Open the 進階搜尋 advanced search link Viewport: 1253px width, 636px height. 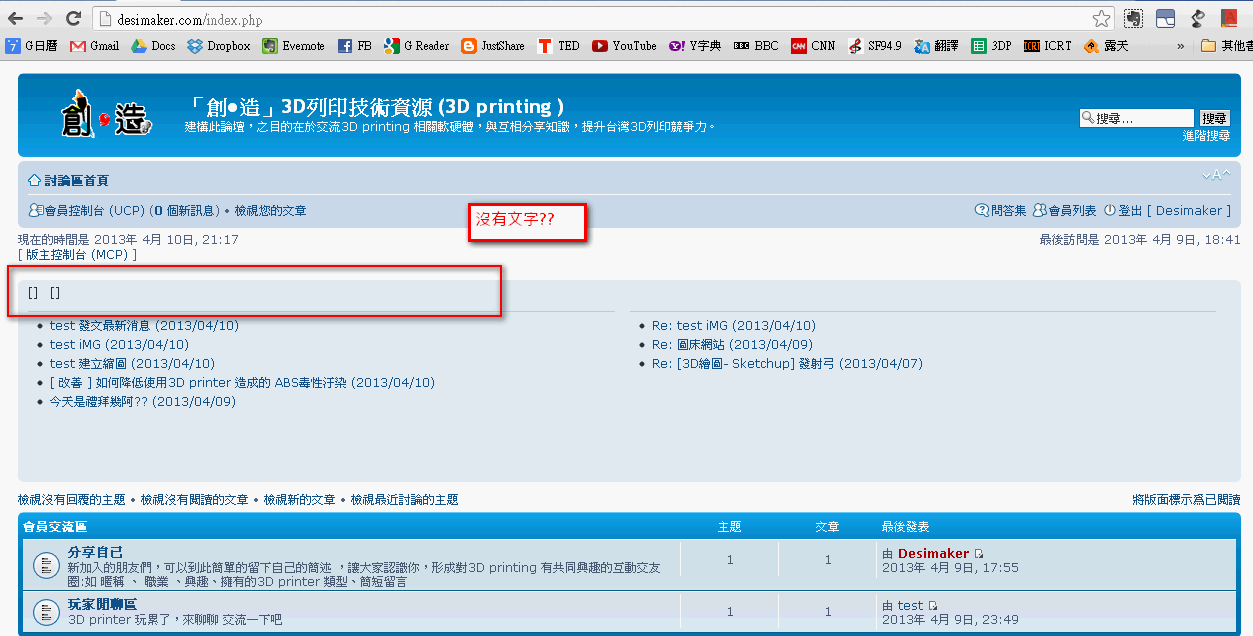(x=1206, y=136)
